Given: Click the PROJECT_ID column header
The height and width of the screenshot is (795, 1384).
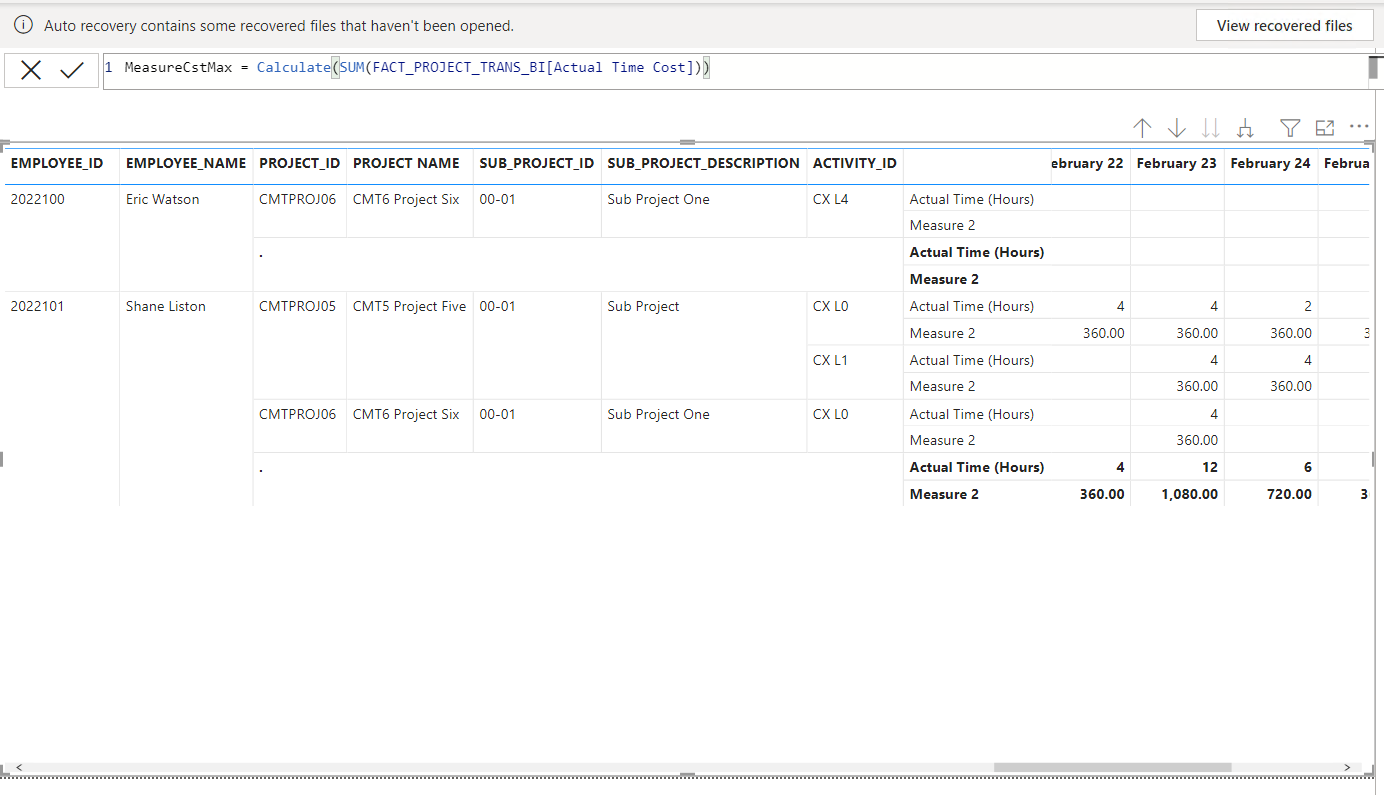Looking at the screenshot, I should [x=300, y=163].
